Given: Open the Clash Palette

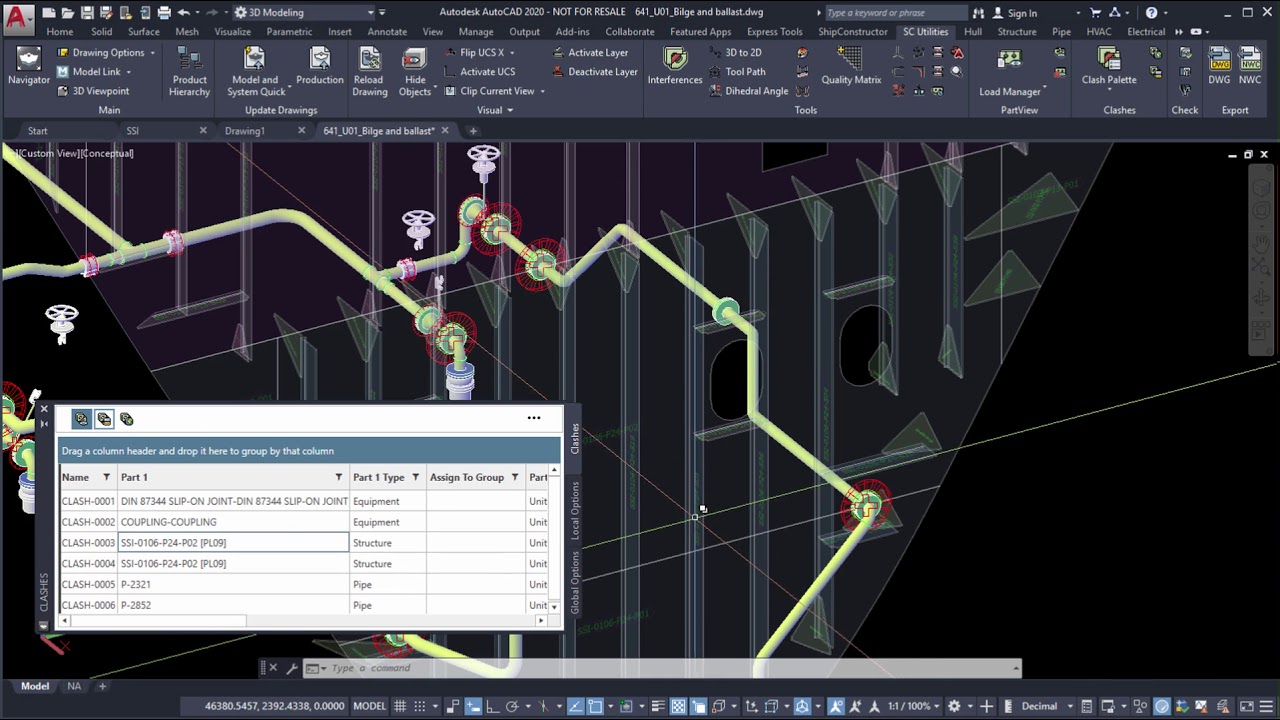Looking at the screenshot, I should (1109, 67).
